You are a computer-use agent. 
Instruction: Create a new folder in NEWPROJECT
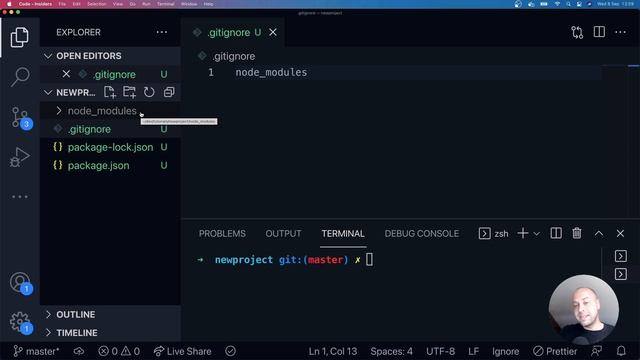(x=129, y=92)
